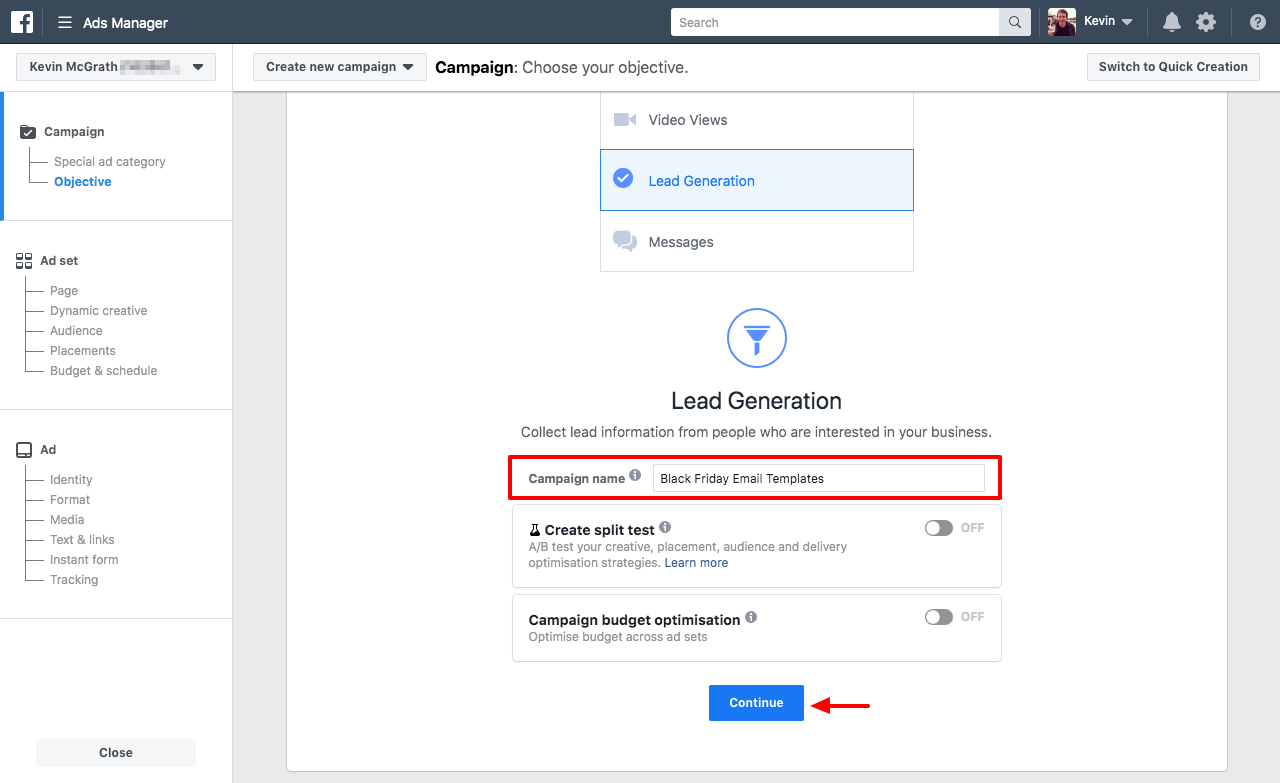
Task: Open the Kevin McGrath account dropdown
Action: [116, 67]
